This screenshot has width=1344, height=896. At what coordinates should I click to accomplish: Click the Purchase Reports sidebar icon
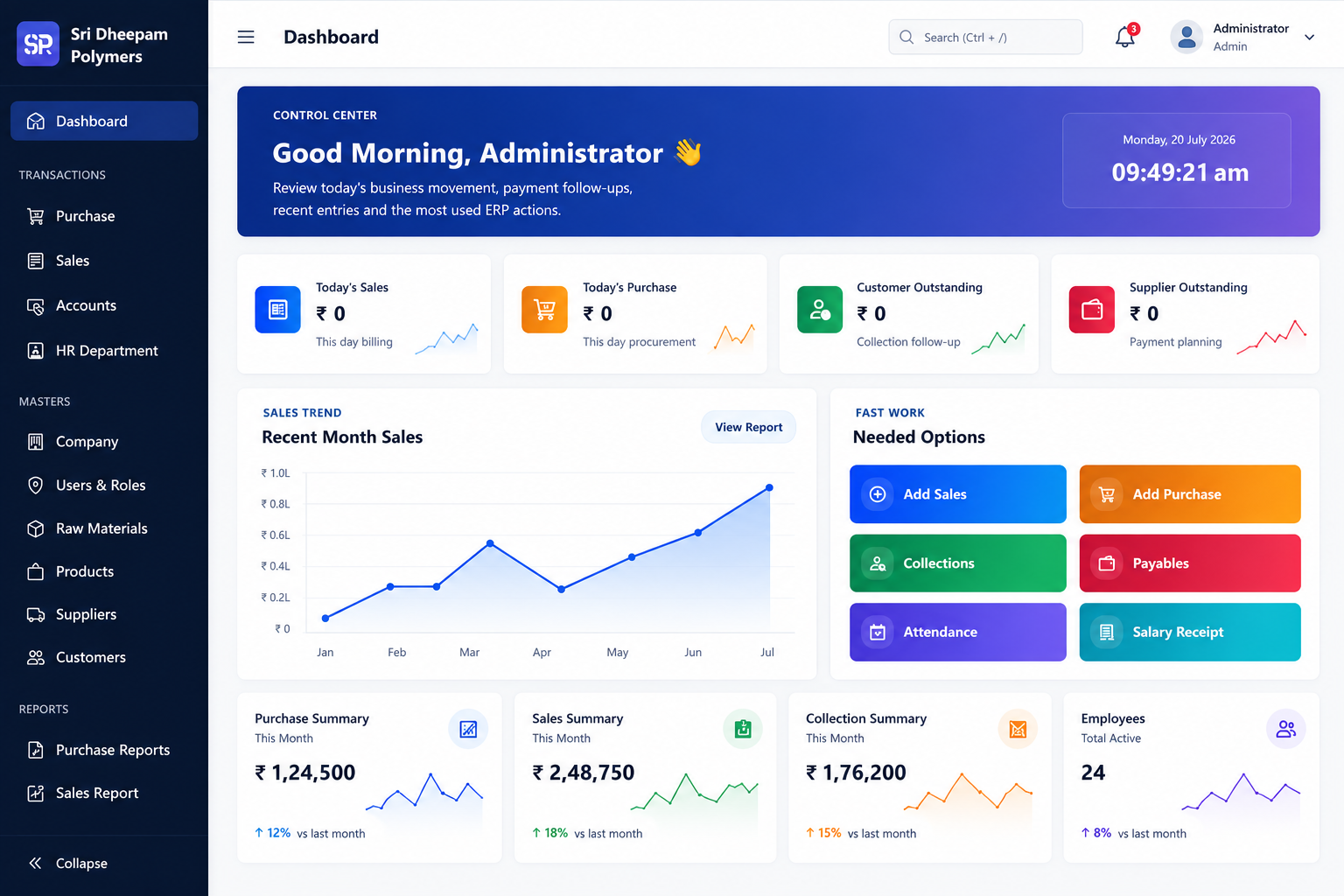(x=36, y=750)
